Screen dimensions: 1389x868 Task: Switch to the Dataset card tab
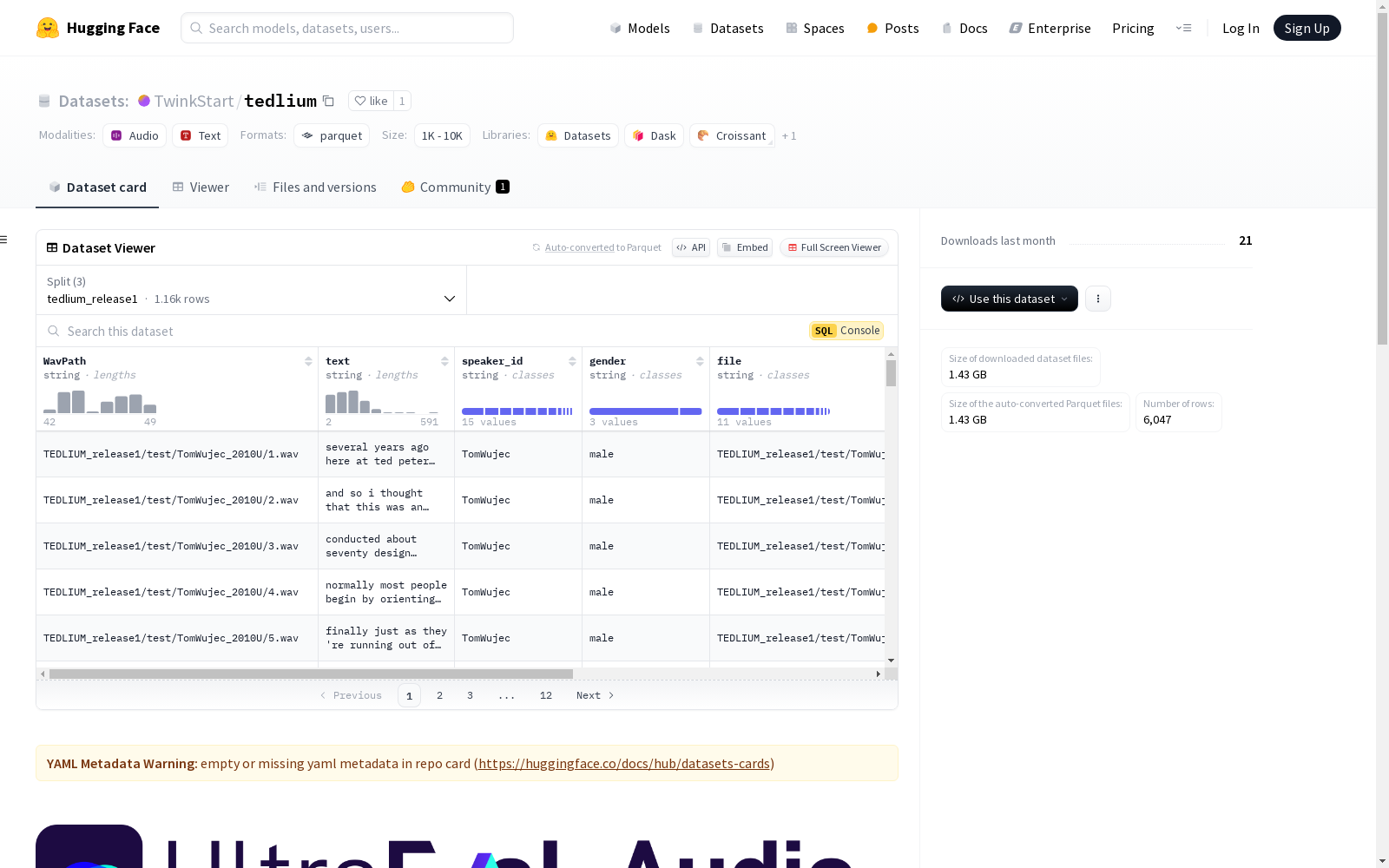click(x=97, y=187)
